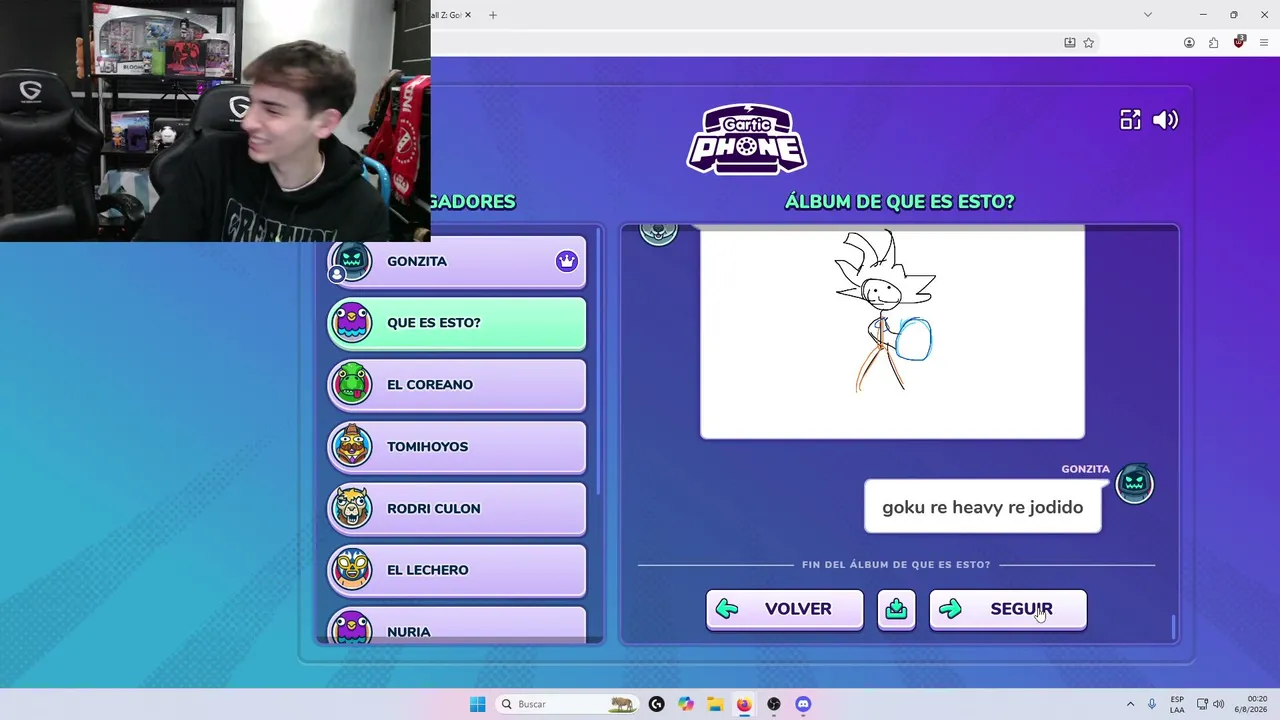
Task: Open the Logitech G Hub taskbar icon
Action: click(x=656, y=704)
